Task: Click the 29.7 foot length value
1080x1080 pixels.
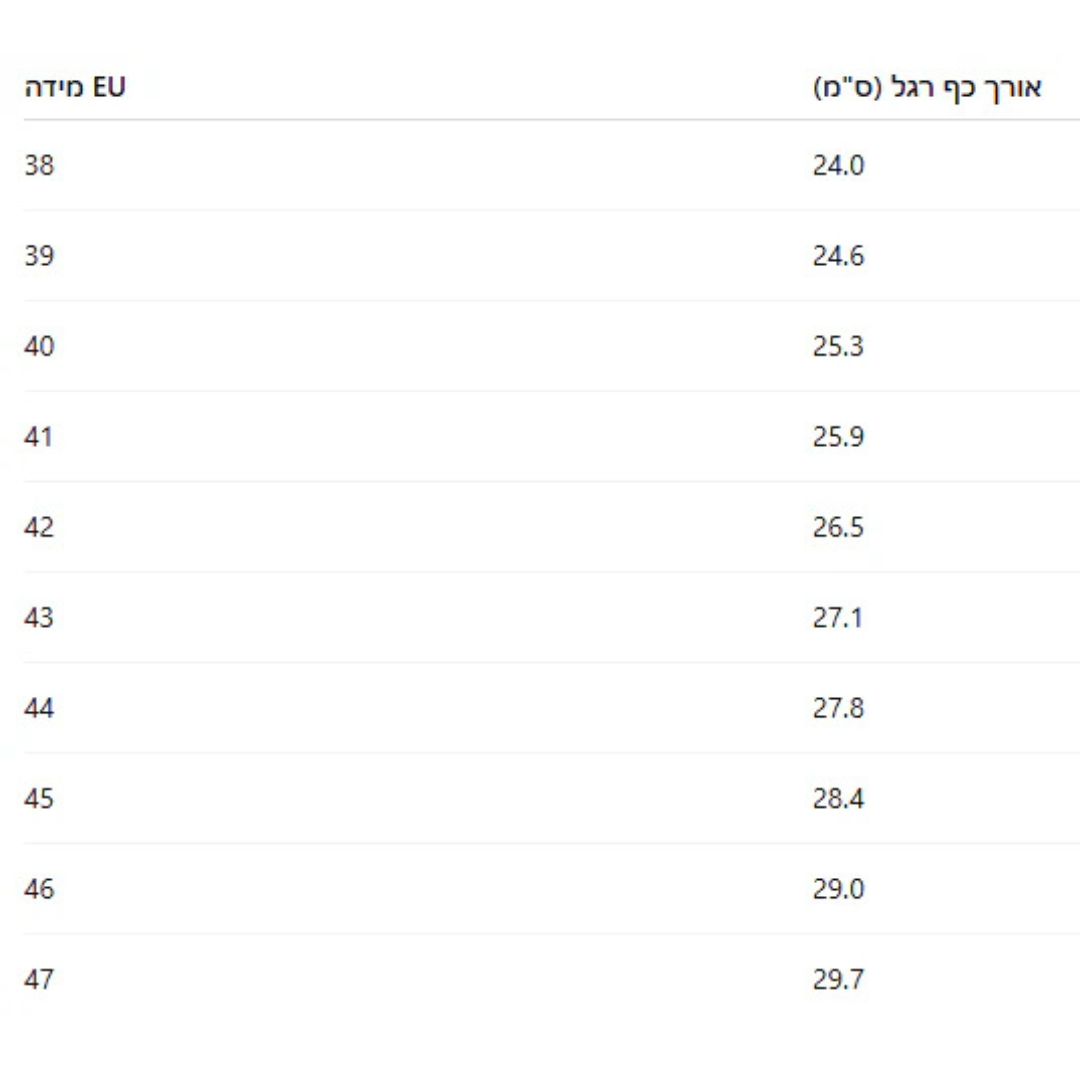Action: click(838, 980)
